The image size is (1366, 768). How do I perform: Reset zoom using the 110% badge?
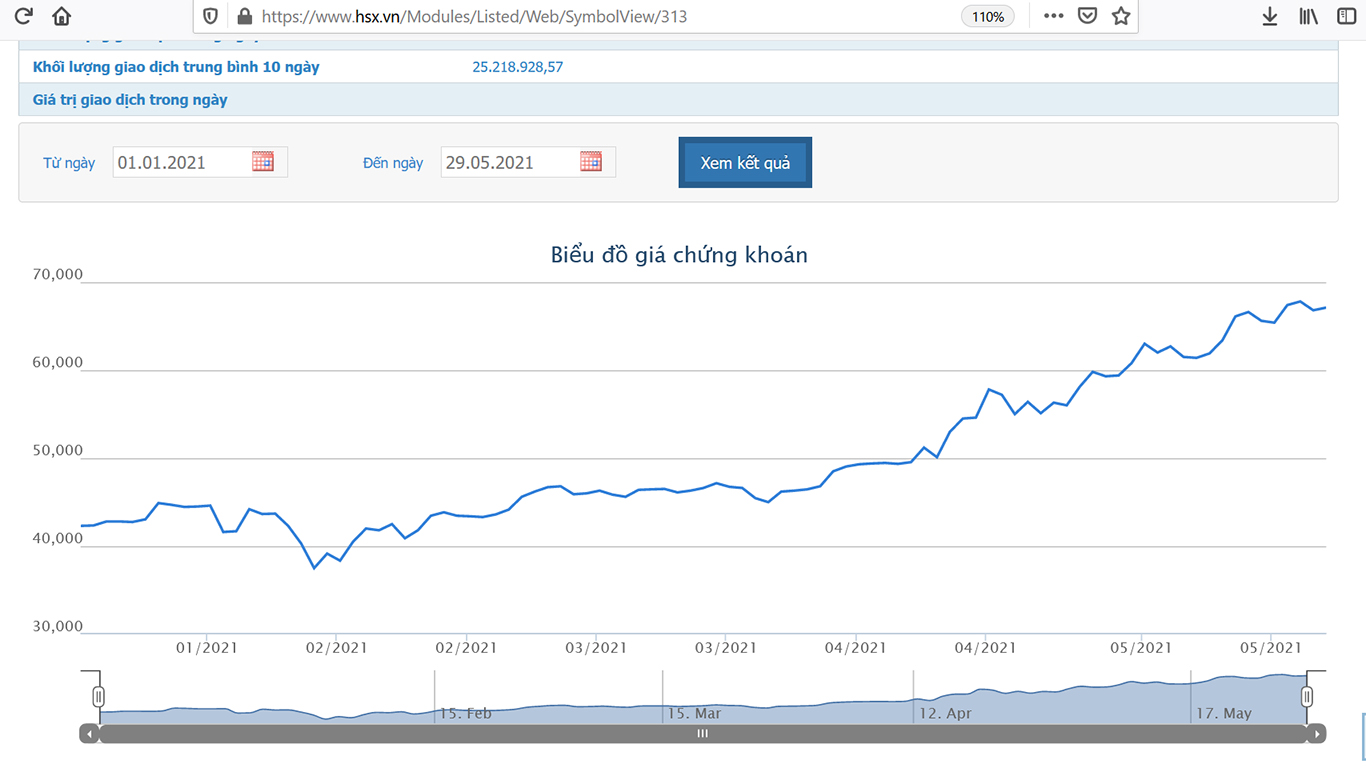click(987, 16)
